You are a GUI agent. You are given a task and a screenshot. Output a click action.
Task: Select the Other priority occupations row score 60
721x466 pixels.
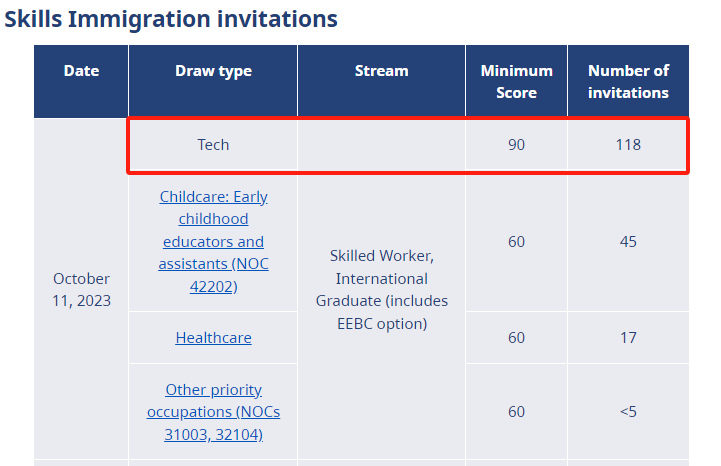tap(516, 412)
